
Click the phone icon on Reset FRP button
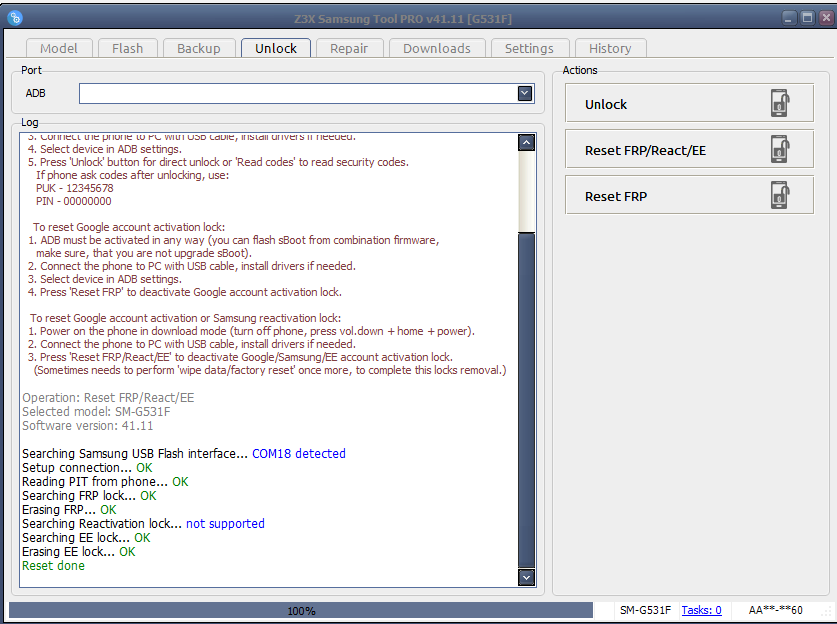click(x=780, y=195)
